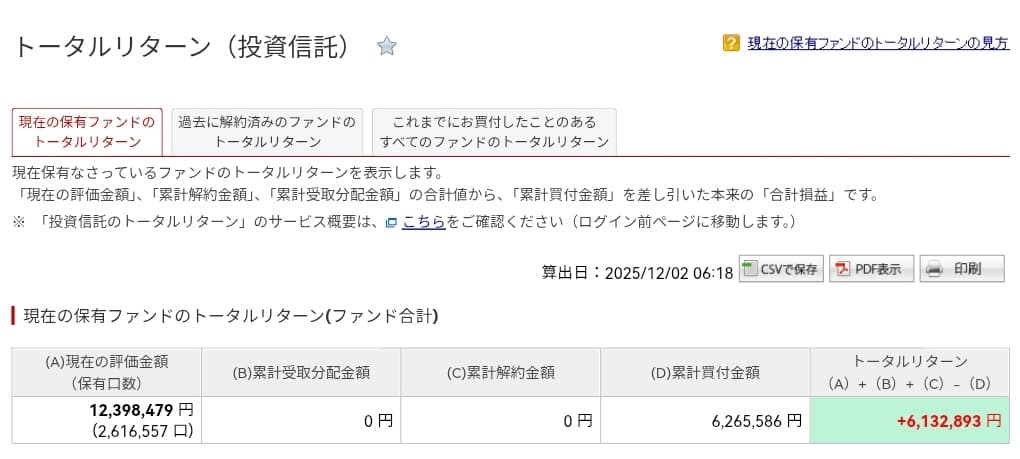Viewport: 1020px width, 459px height.
Task: Click the (D)累計買付金額 column header
Action: click(705, 373)
